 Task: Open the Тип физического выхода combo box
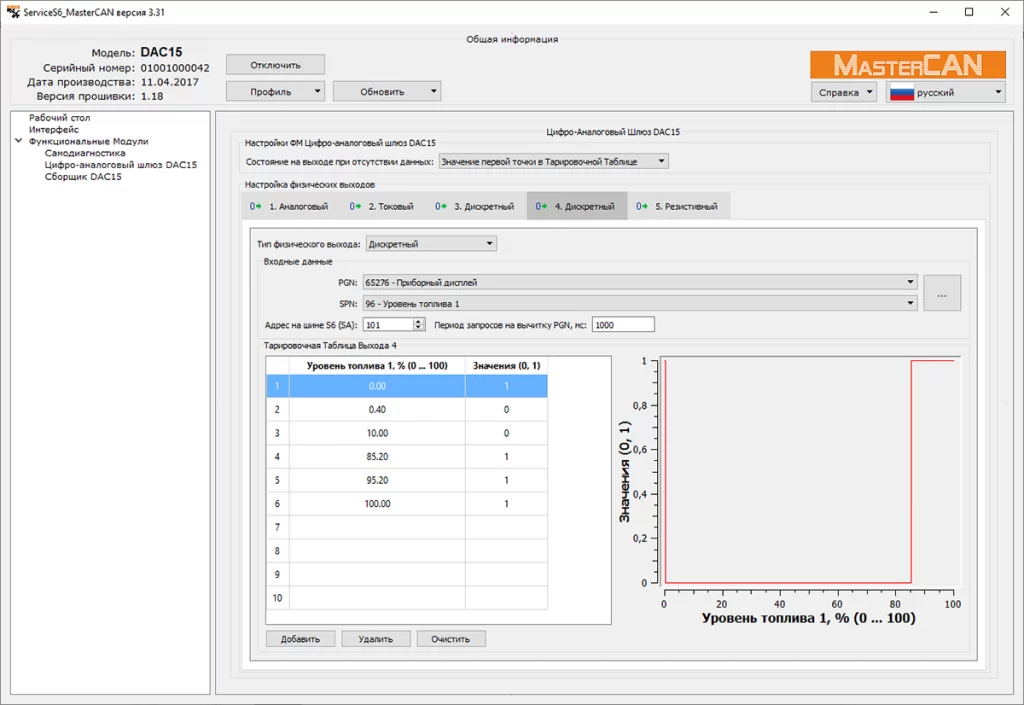point(431,243)
